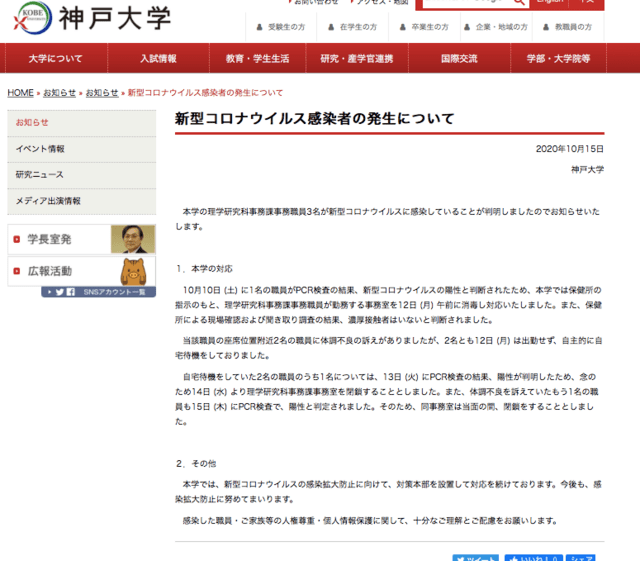
Task: Open the 入試情報 menu
Action: [x=158, y=58]
